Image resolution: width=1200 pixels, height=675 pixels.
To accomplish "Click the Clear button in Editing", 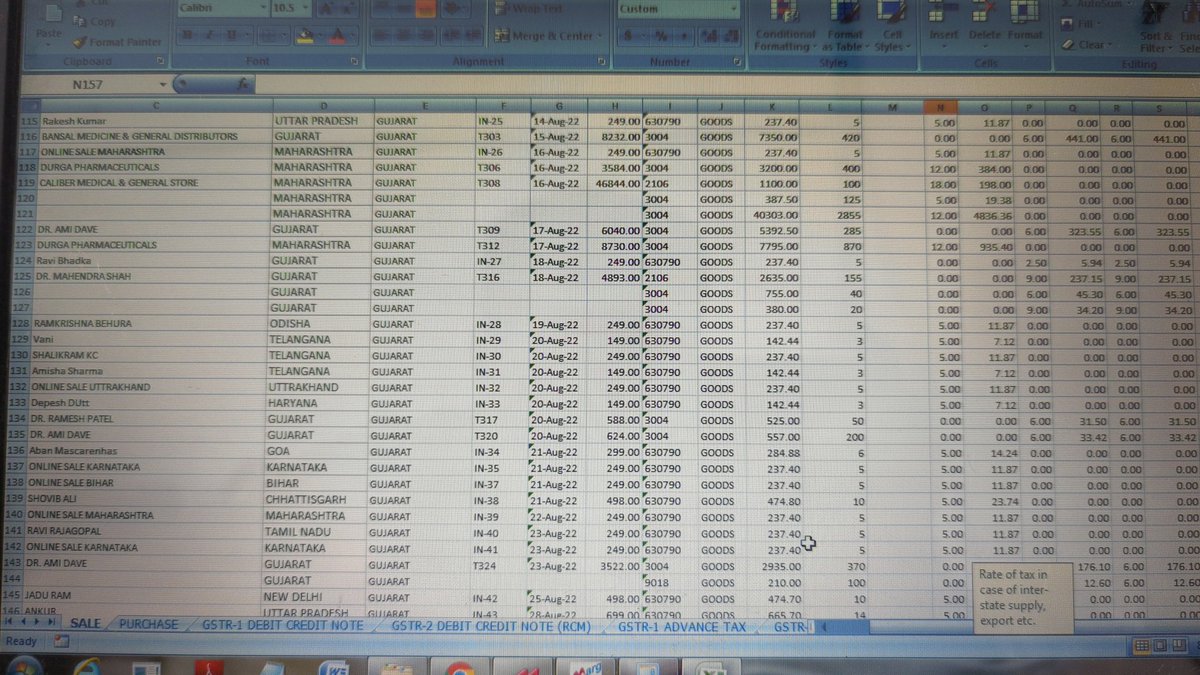I will point(1086,44).
